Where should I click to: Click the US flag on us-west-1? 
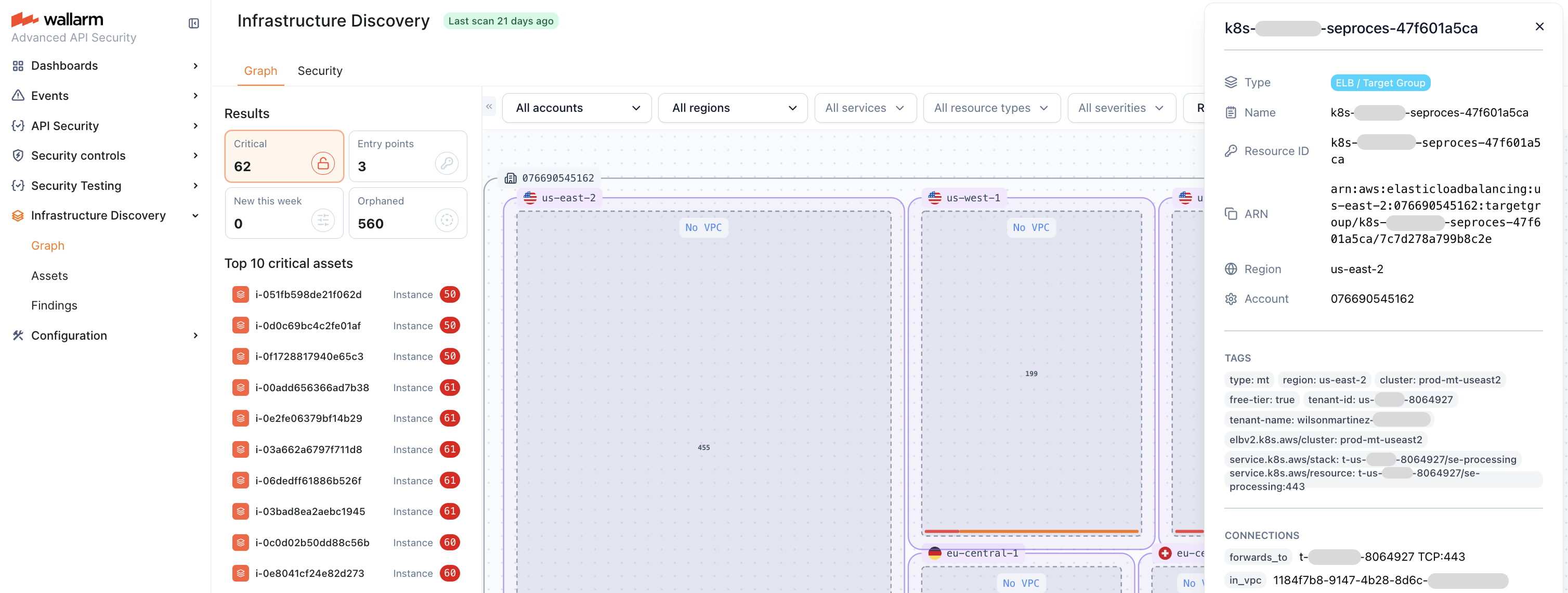935,198
